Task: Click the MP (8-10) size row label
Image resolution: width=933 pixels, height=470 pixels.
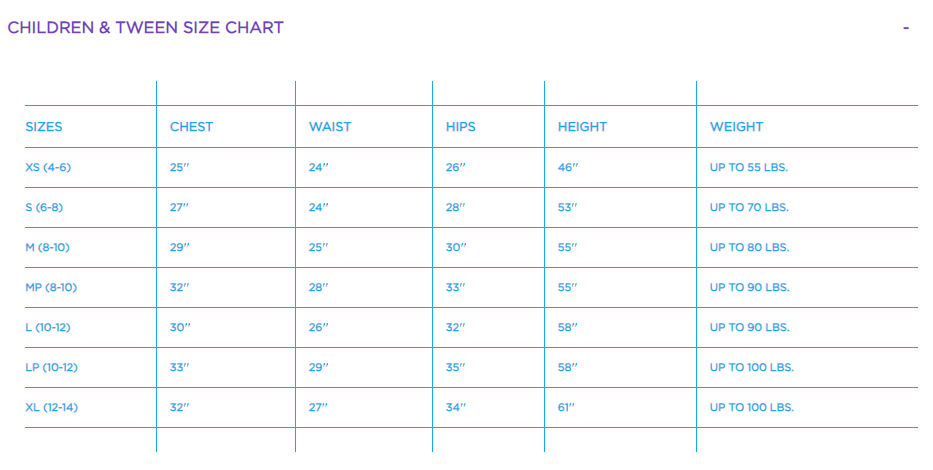Action: tap(51, 287)
